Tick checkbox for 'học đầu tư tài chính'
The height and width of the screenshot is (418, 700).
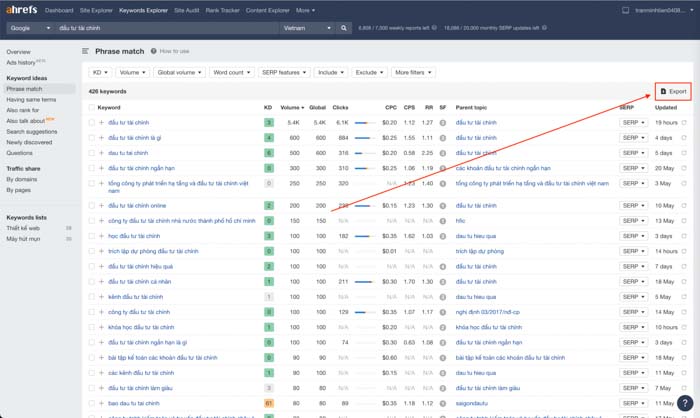[92, 236]
